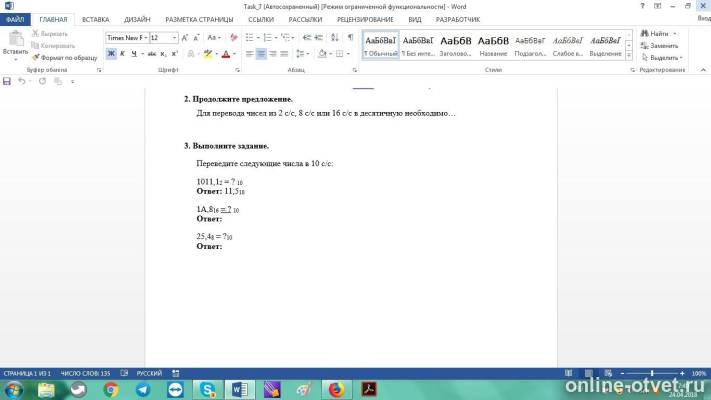The image size is (711, 400).
Task: Open Find (Найти) dropdown arrow
Action: tap(675, 34)
